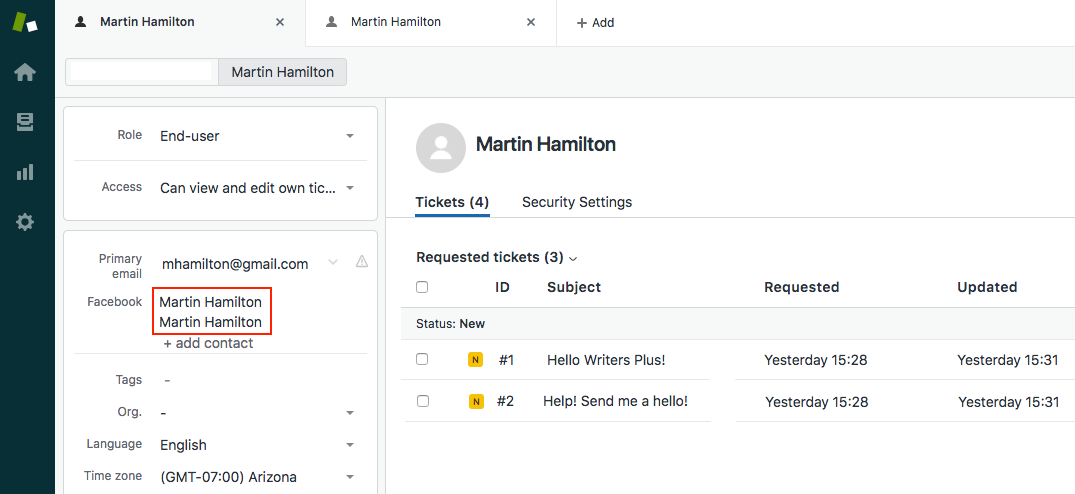Click Martin Hamilton's profile avatar
1075x494 pixels.
coord(440,148)
